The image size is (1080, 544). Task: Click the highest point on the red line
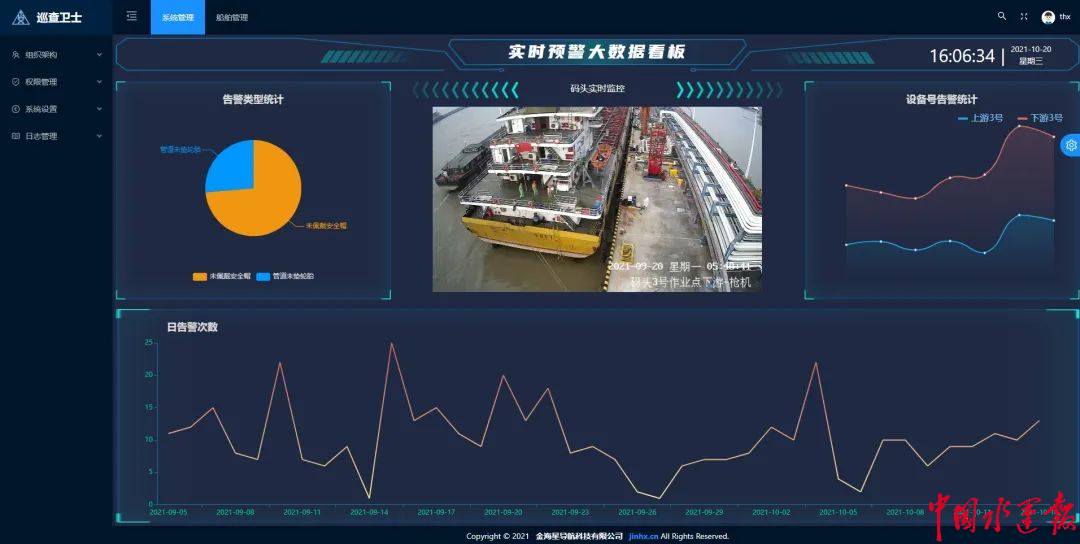coord(1019,126)
